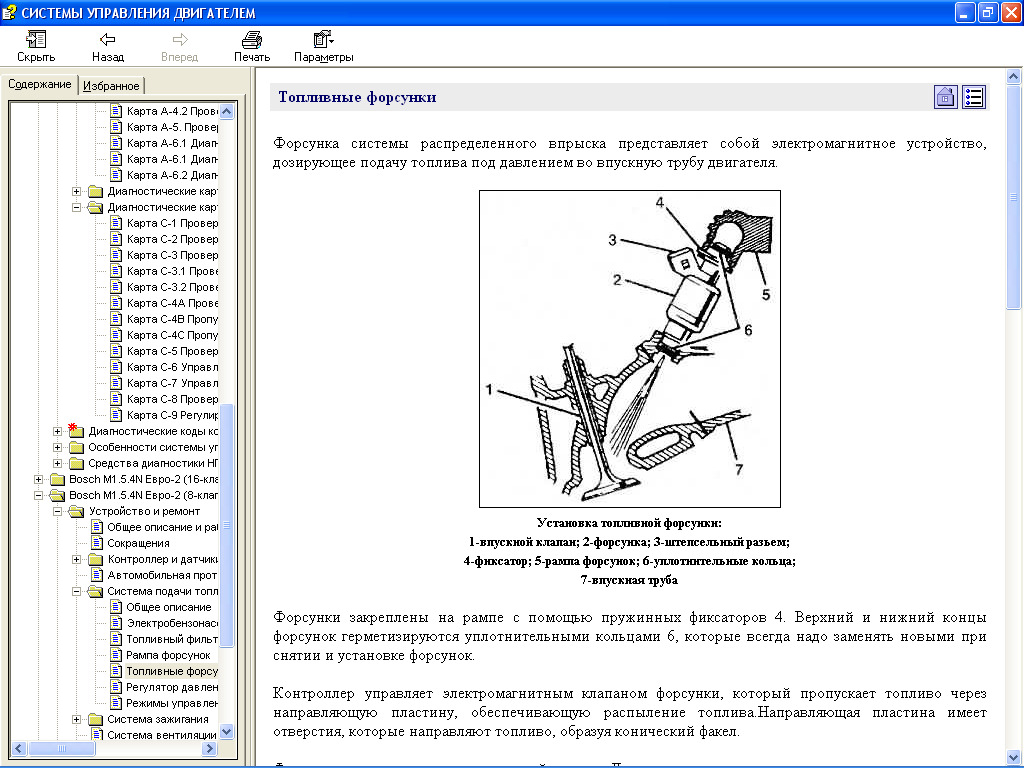Switch to the Избранное tab
This screenshot has width=1024, height=768.
[x=111, y=86]
